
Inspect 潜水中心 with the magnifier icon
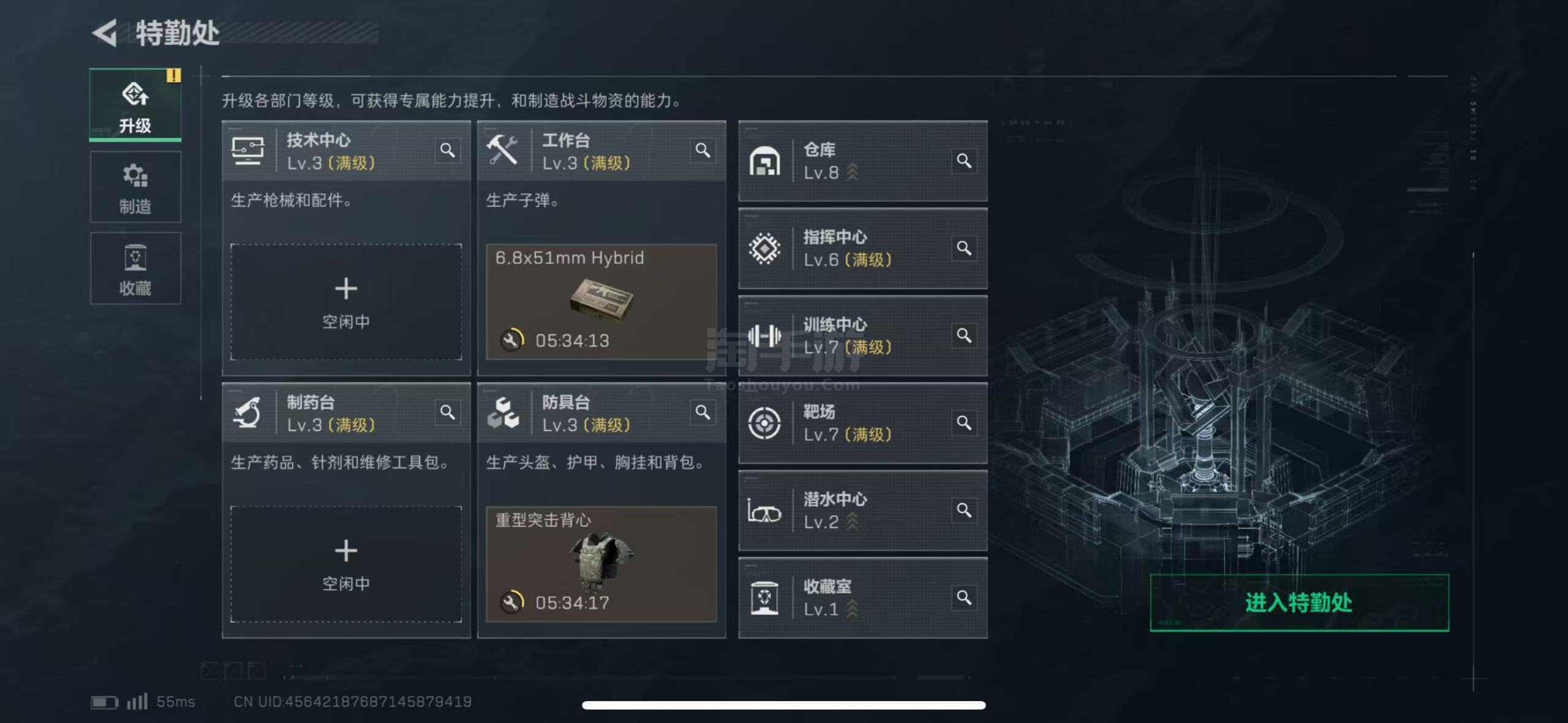click(964, 510)
